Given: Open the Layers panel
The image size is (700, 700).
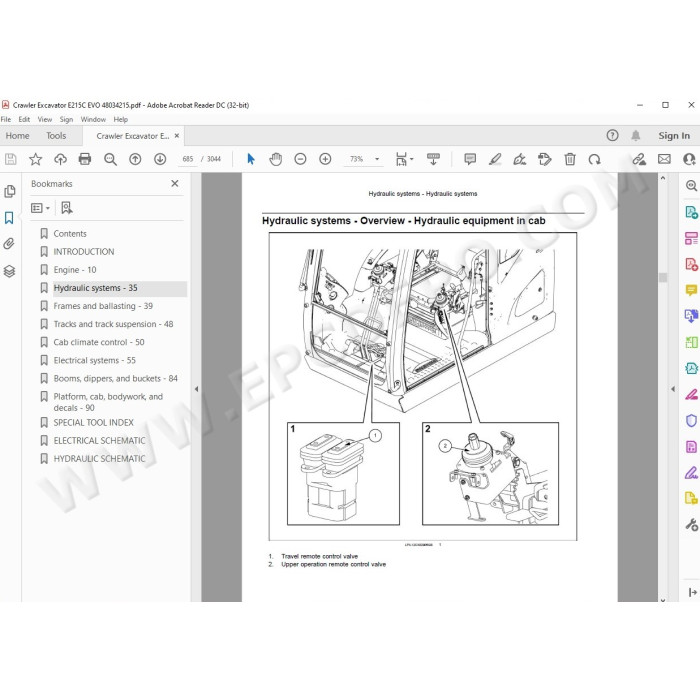Looking at the screenshot, I should pyautogui.click(x=9, y=271).
